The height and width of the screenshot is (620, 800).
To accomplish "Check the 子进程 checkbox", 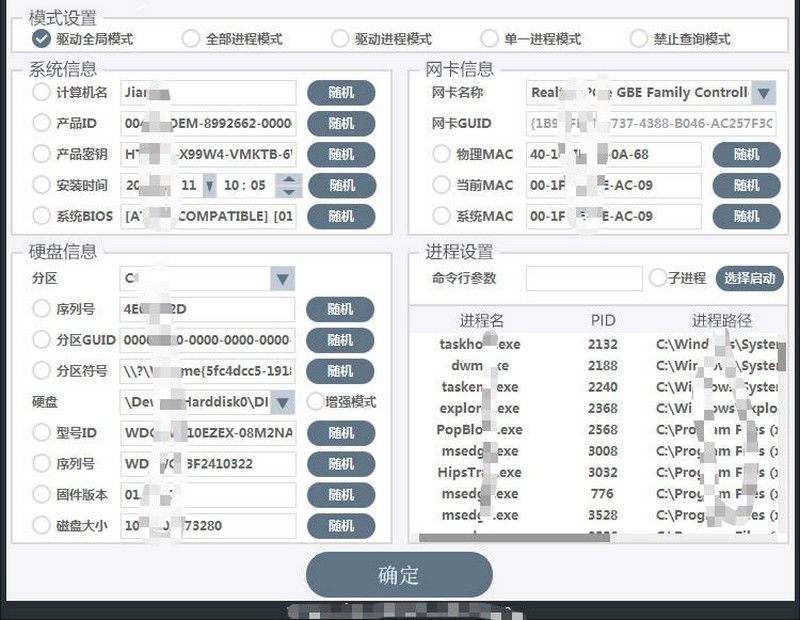I will coord(656,279).
